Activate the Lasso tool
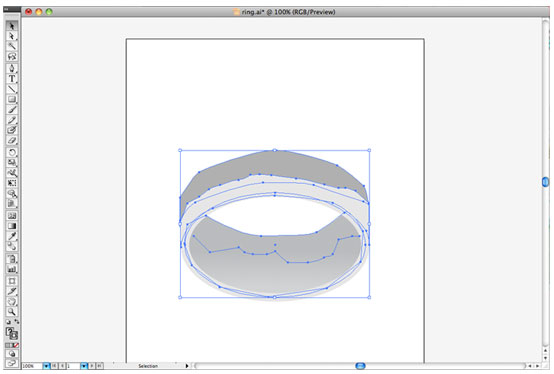 pyautogui.click(x=12, y=57)
